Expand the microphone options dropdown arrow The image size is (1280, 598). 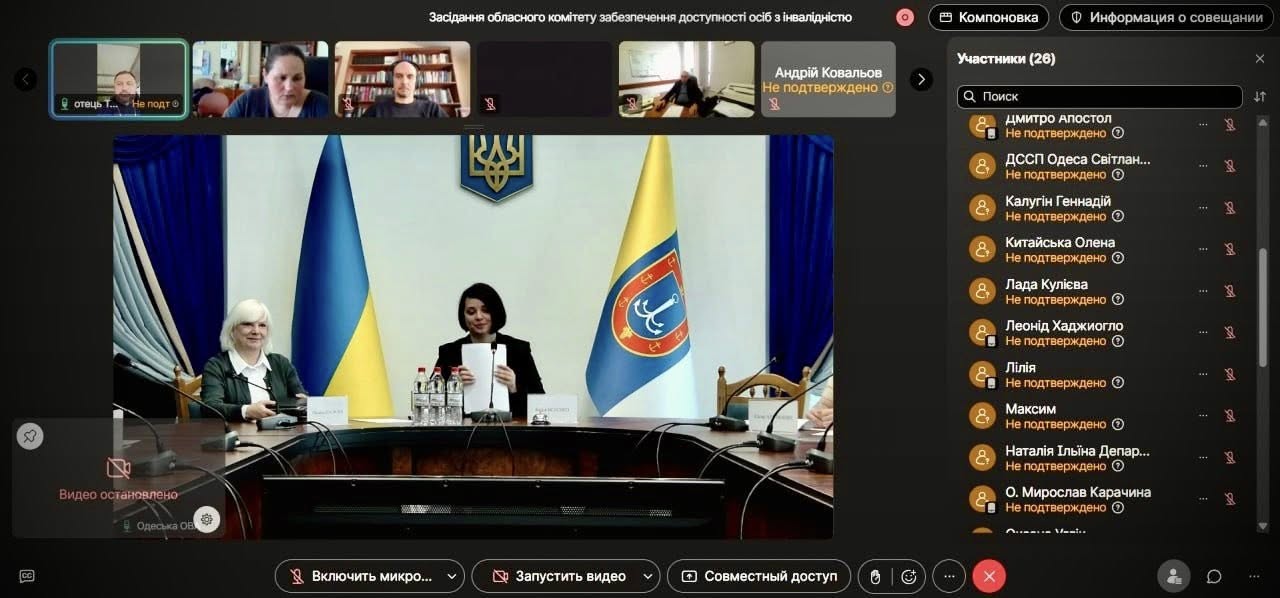452,576
